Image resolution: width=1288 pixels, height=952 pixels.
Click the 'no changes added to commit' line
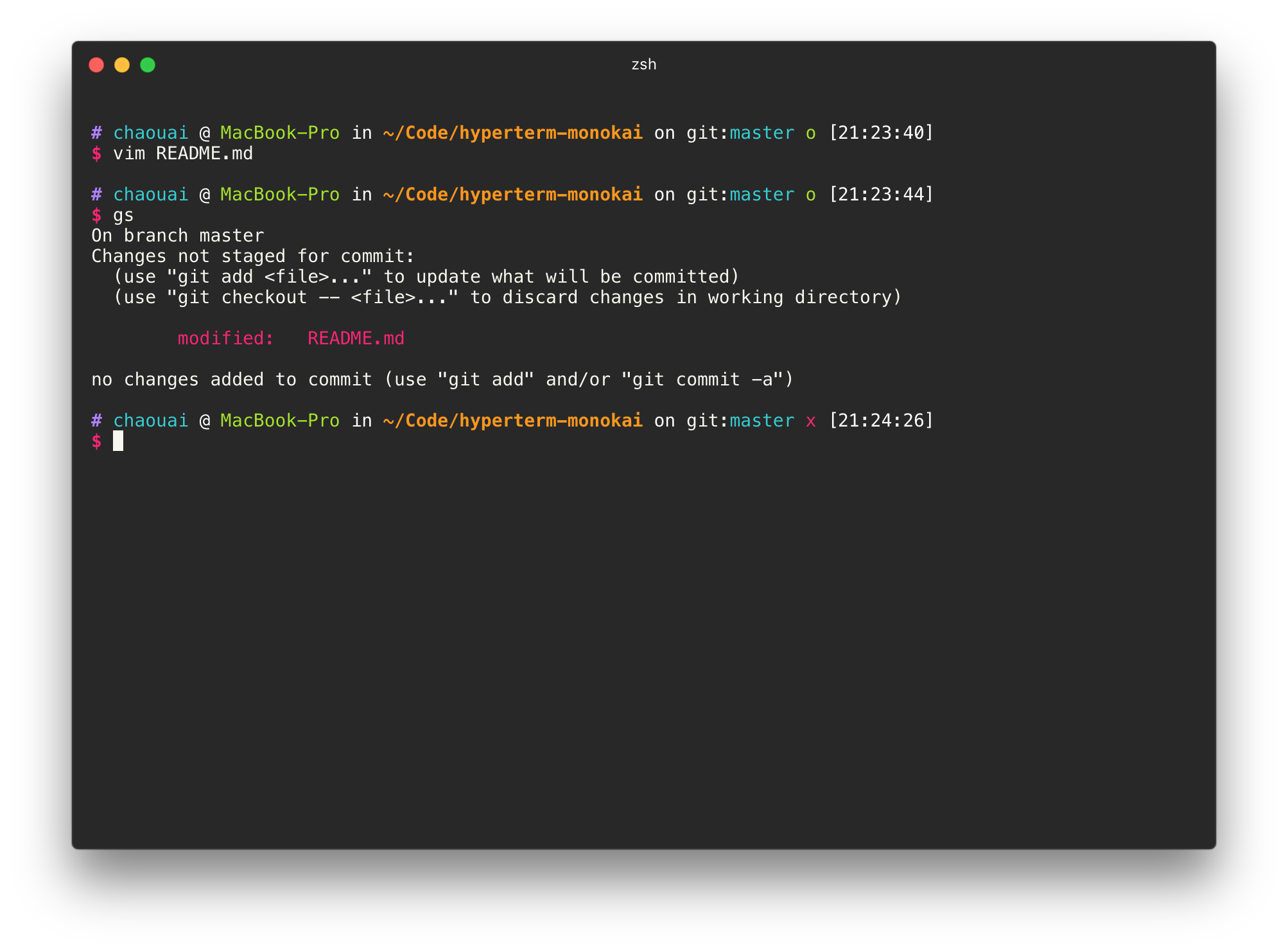click(442, 380)
